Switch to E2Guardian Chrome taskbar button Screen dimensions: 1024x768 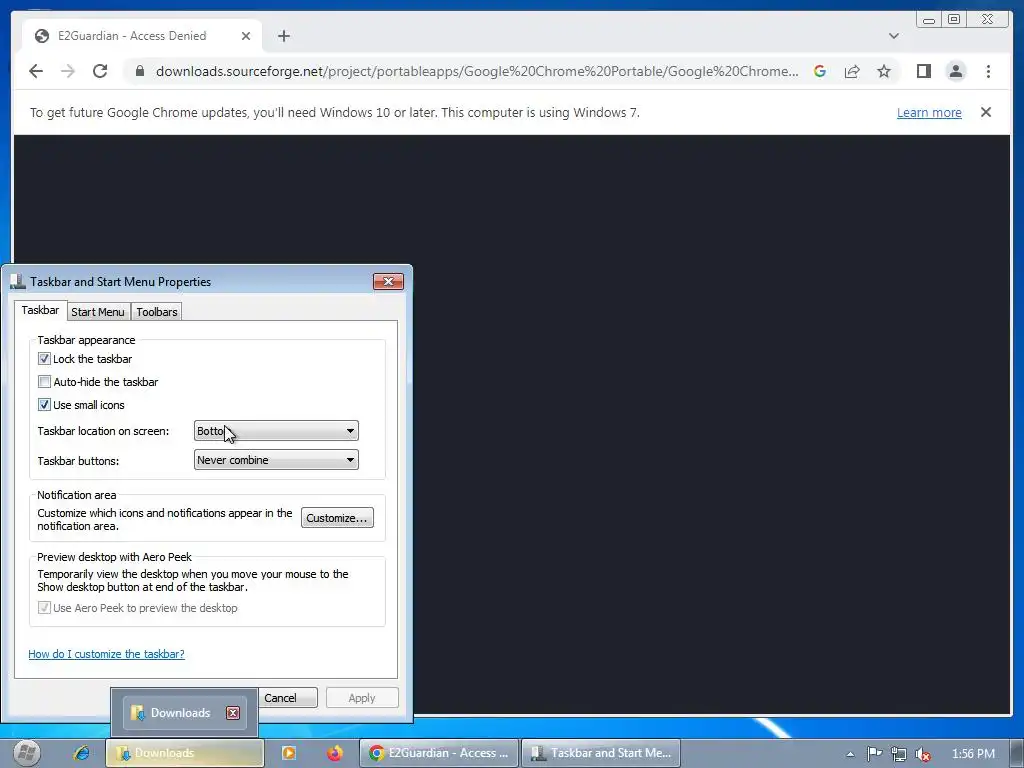coord(439,753)
